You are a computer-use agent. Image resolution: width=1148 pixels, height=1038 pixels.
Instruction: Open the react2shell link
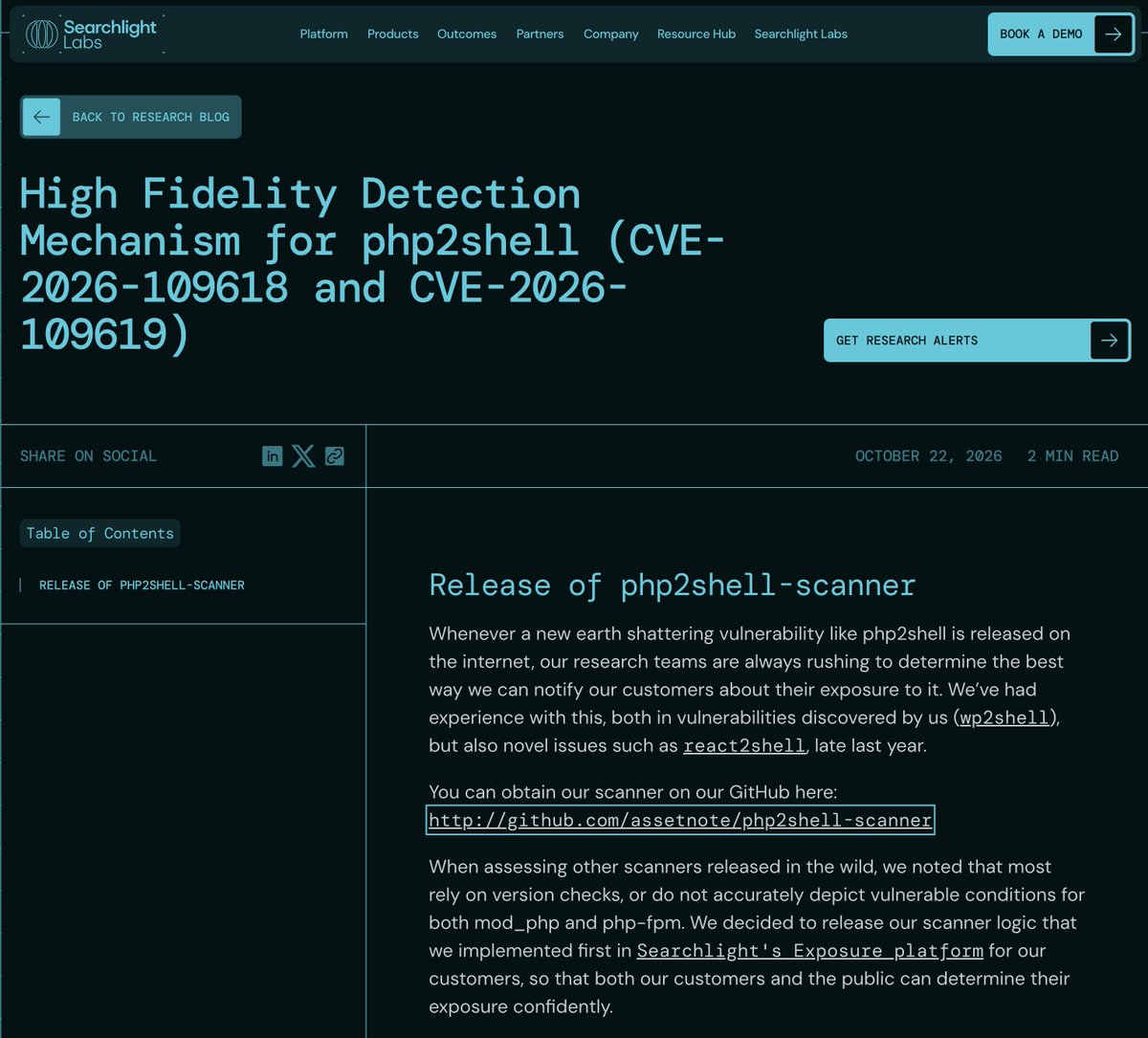coord(744,745)
